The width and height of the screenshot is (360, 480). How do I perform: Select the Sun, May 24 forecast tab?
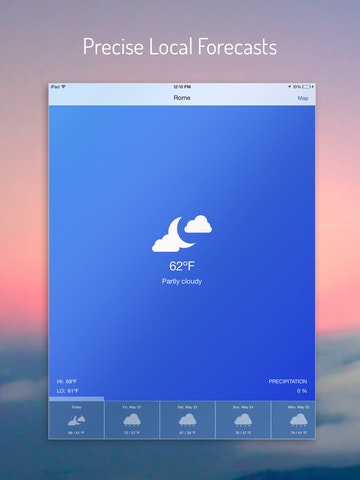243,420
